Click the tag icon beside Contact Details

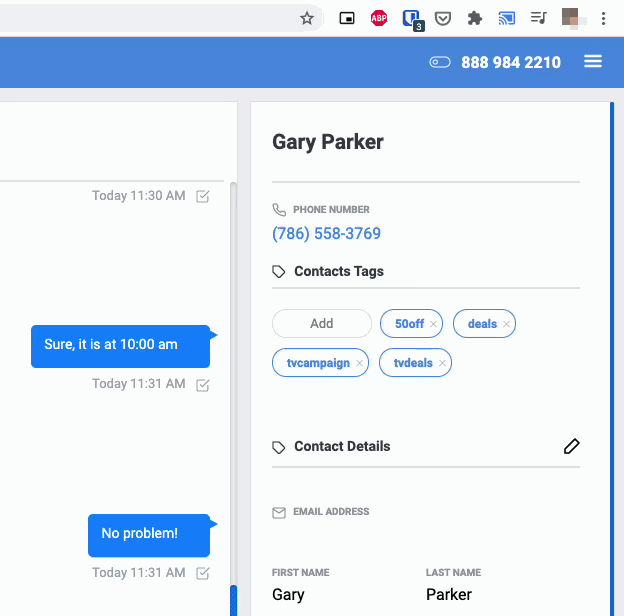tap(279, 447)
